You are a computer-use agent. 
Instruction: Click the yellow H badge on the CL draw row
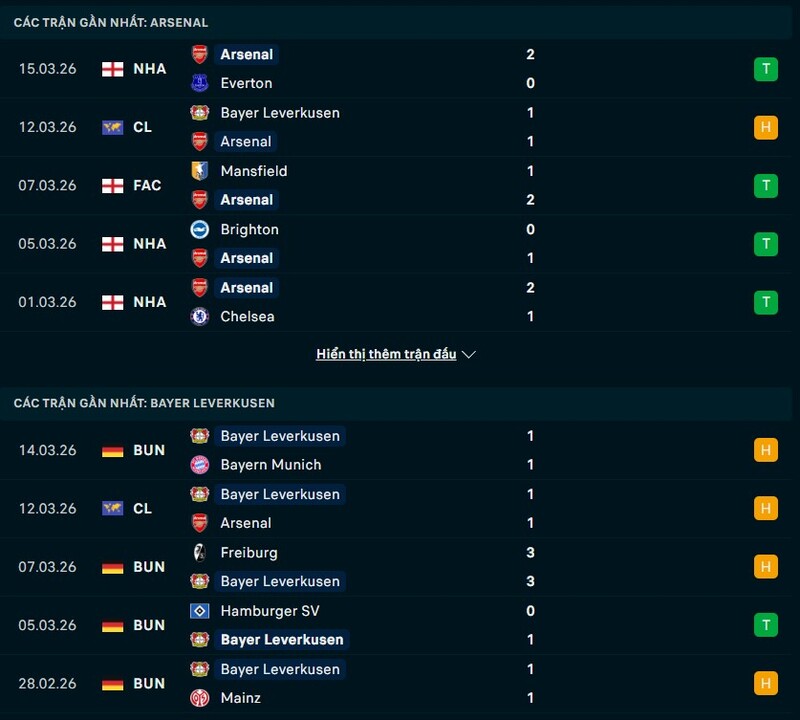[x=764, y=127]
